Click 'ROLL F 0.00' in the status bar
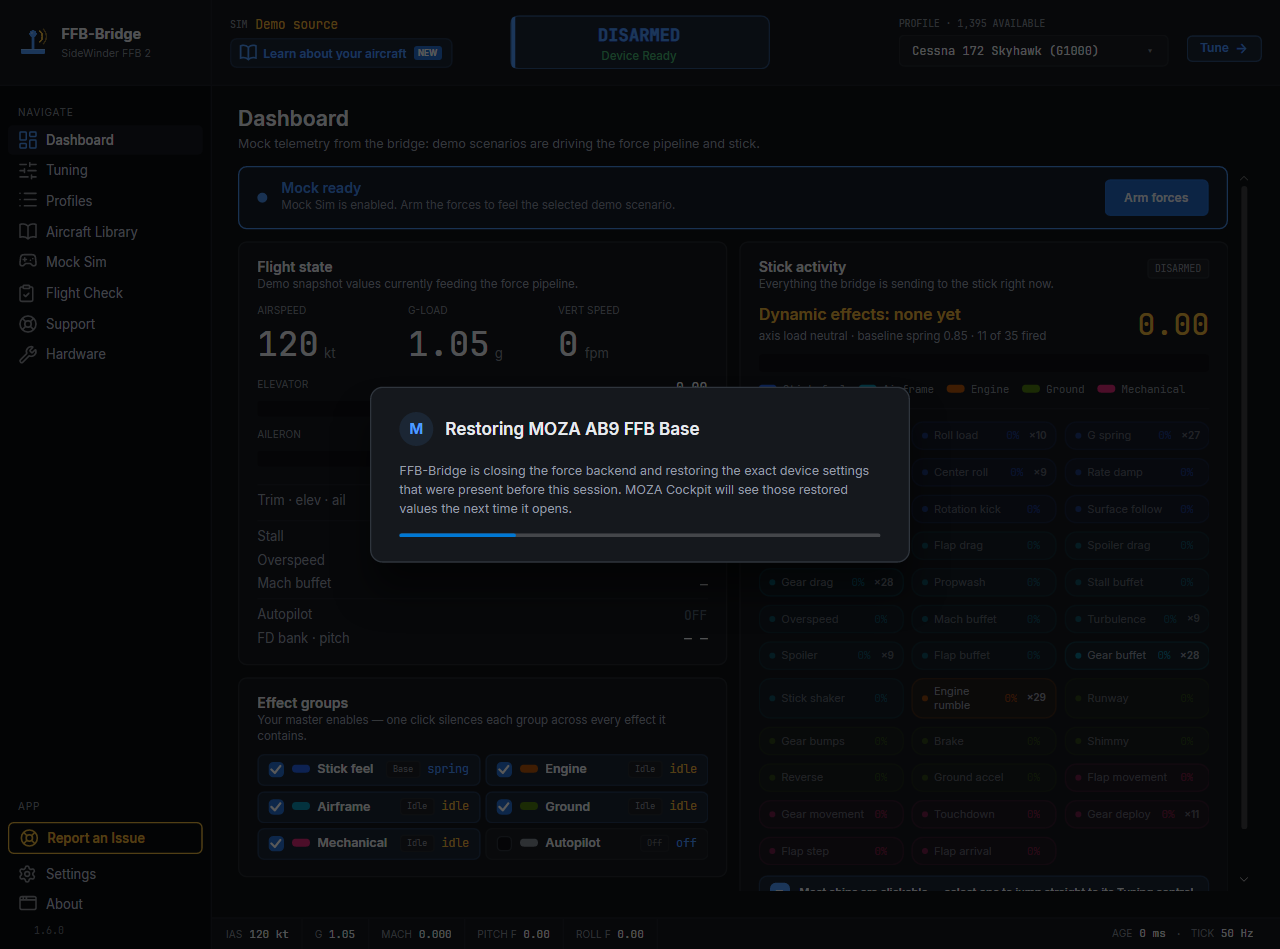The width and height of the screenshot is (1280, 949). click(x=610, y=934)
